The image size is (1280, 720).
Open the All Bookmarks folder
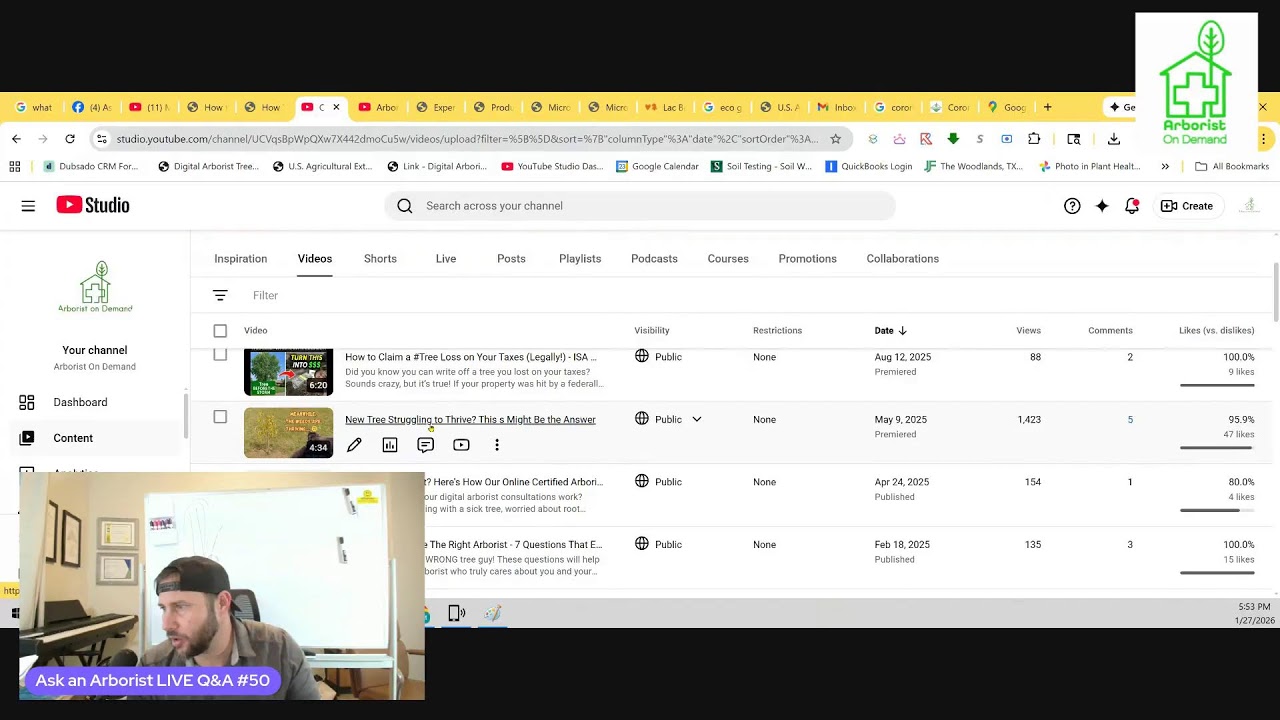pos(1232,167)
